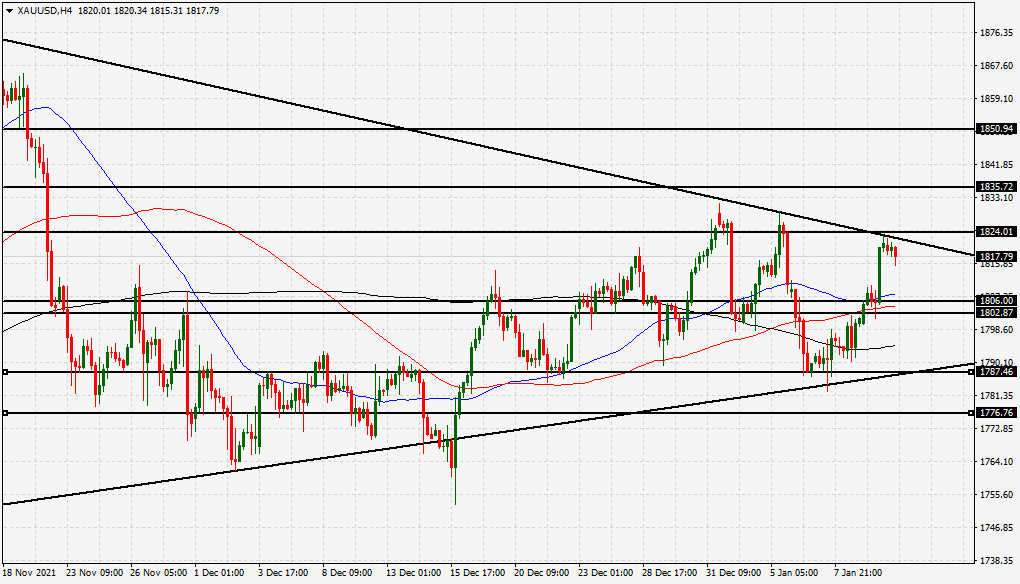Click the 1876.35 price scale label
The height and width of the screenshot is (584, 1020).
coord(997,33)
